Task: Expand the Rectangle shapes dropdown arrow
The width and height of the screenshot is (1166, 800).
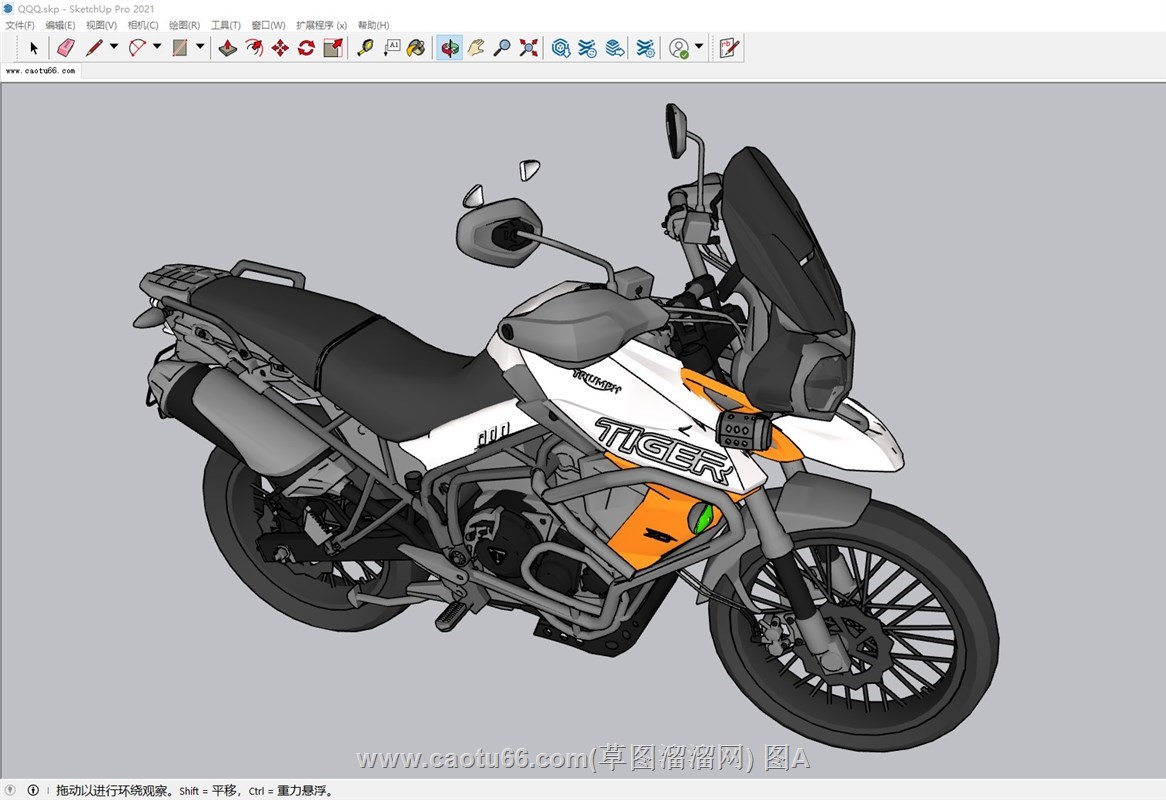Action: click(200, 46)
